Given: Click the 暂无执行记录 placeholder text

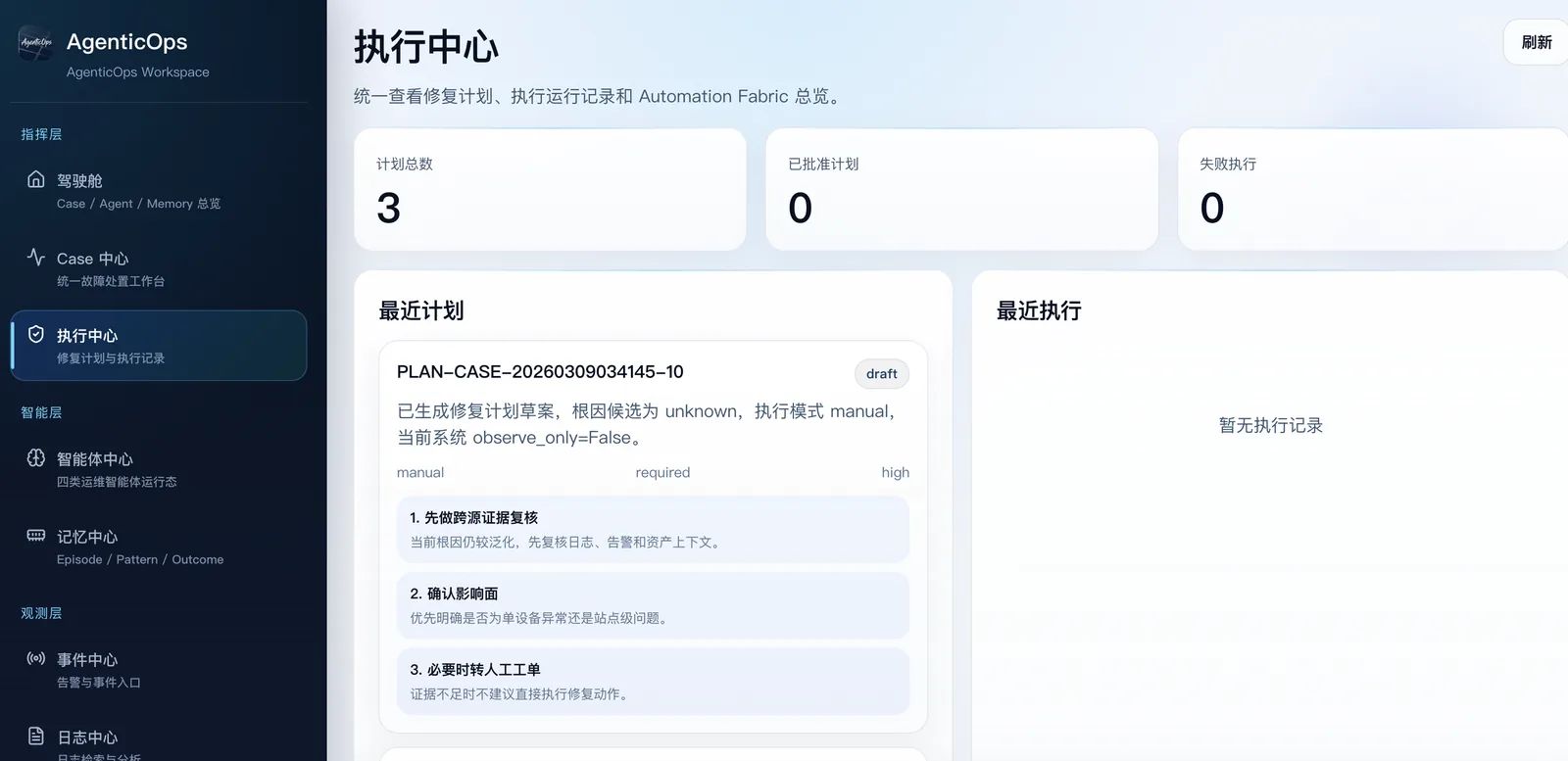Looking at the screenshot, I should point(1271,425).
